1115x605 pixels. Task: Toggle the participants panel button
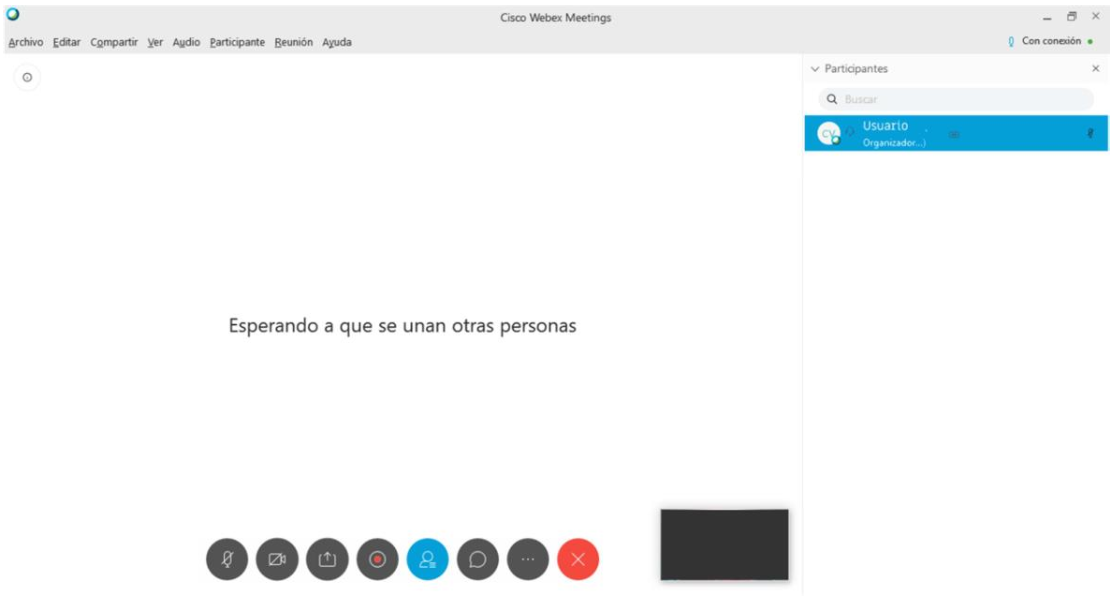pos(428,559)
